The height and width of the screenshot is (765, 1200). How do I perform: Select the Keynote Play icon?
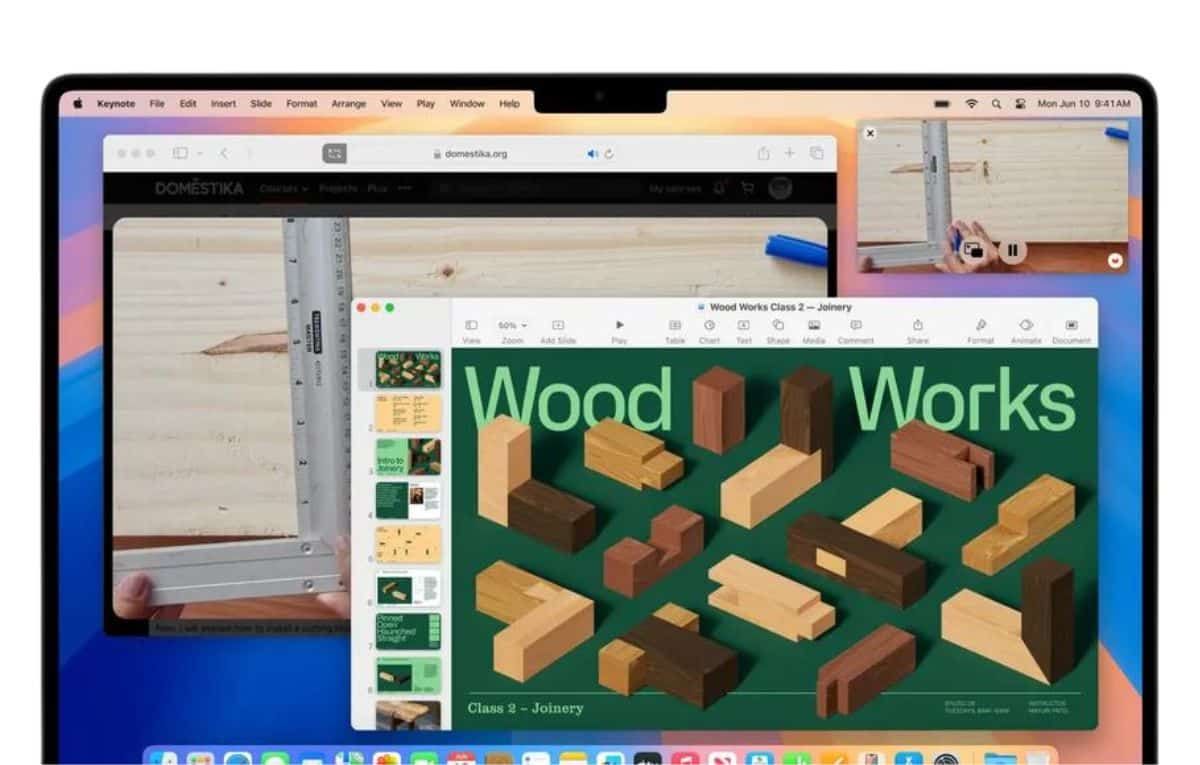619,325
